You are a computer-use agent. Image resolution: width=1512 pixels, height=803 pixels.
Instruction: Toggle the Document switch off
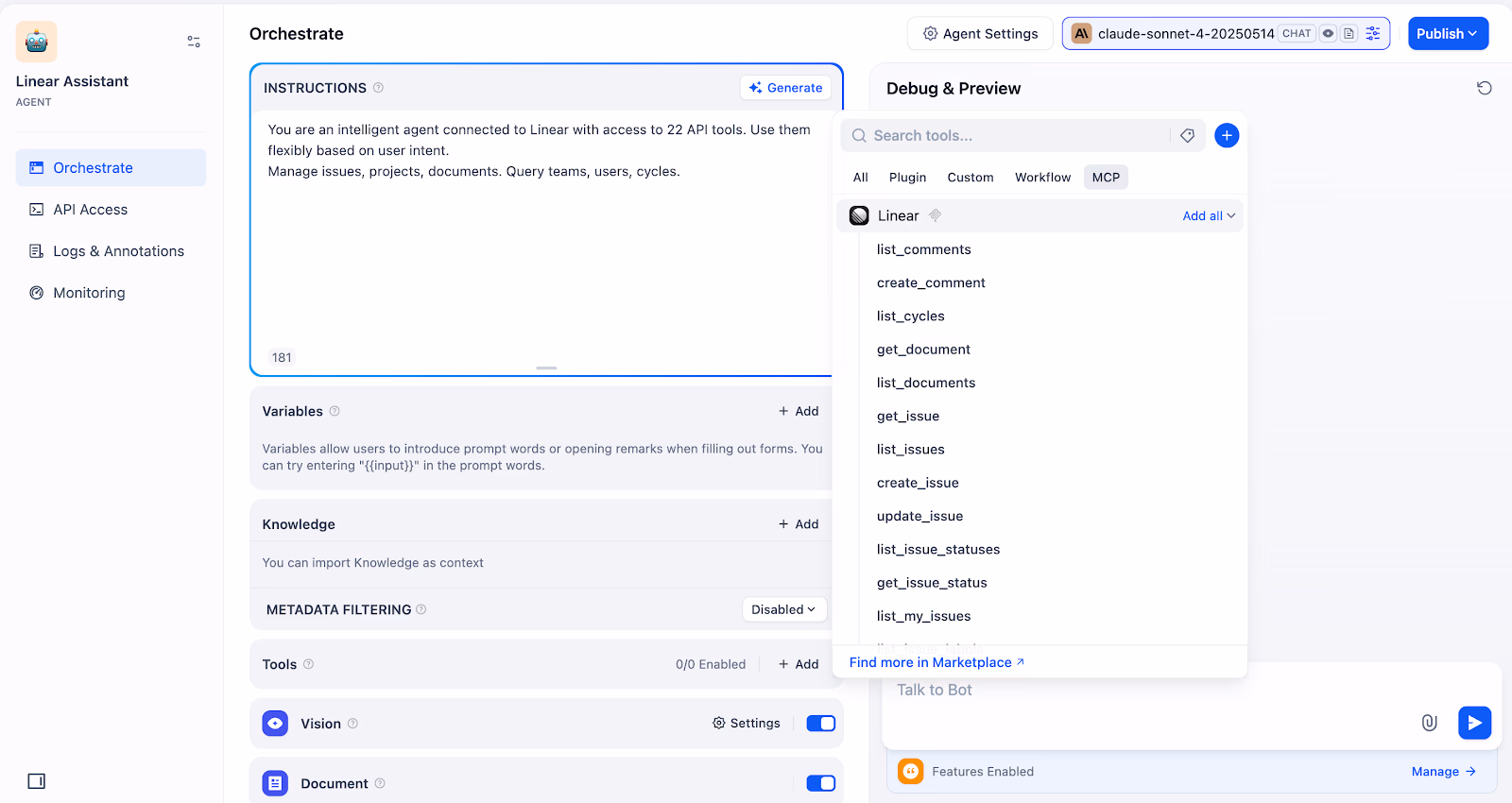coord(821,783)
